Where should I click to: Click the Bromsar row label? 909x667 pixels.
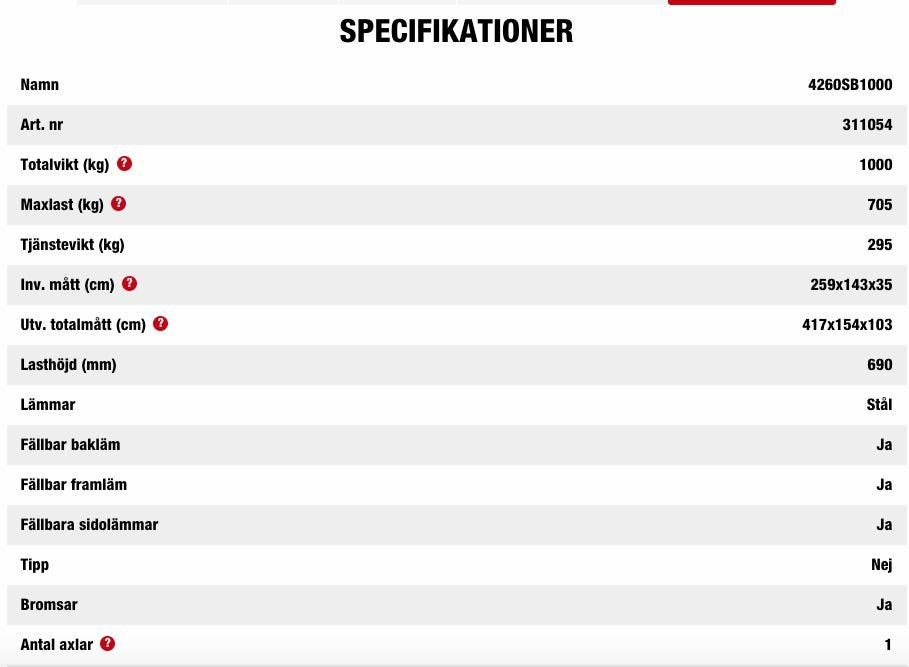[x=49, y=605]
